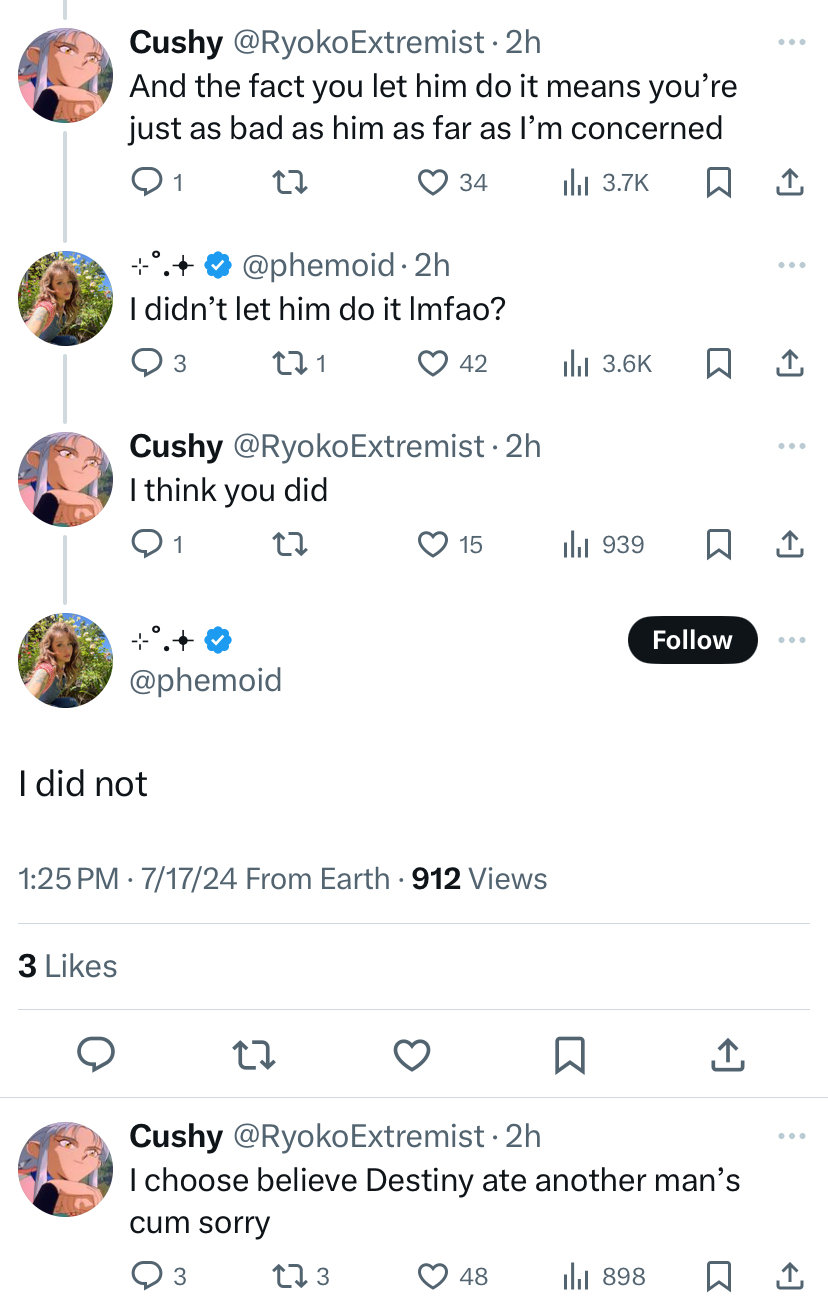Share the main "I did not" tweet
The height and width of the screenshot is (1314, 828).
730,1055
